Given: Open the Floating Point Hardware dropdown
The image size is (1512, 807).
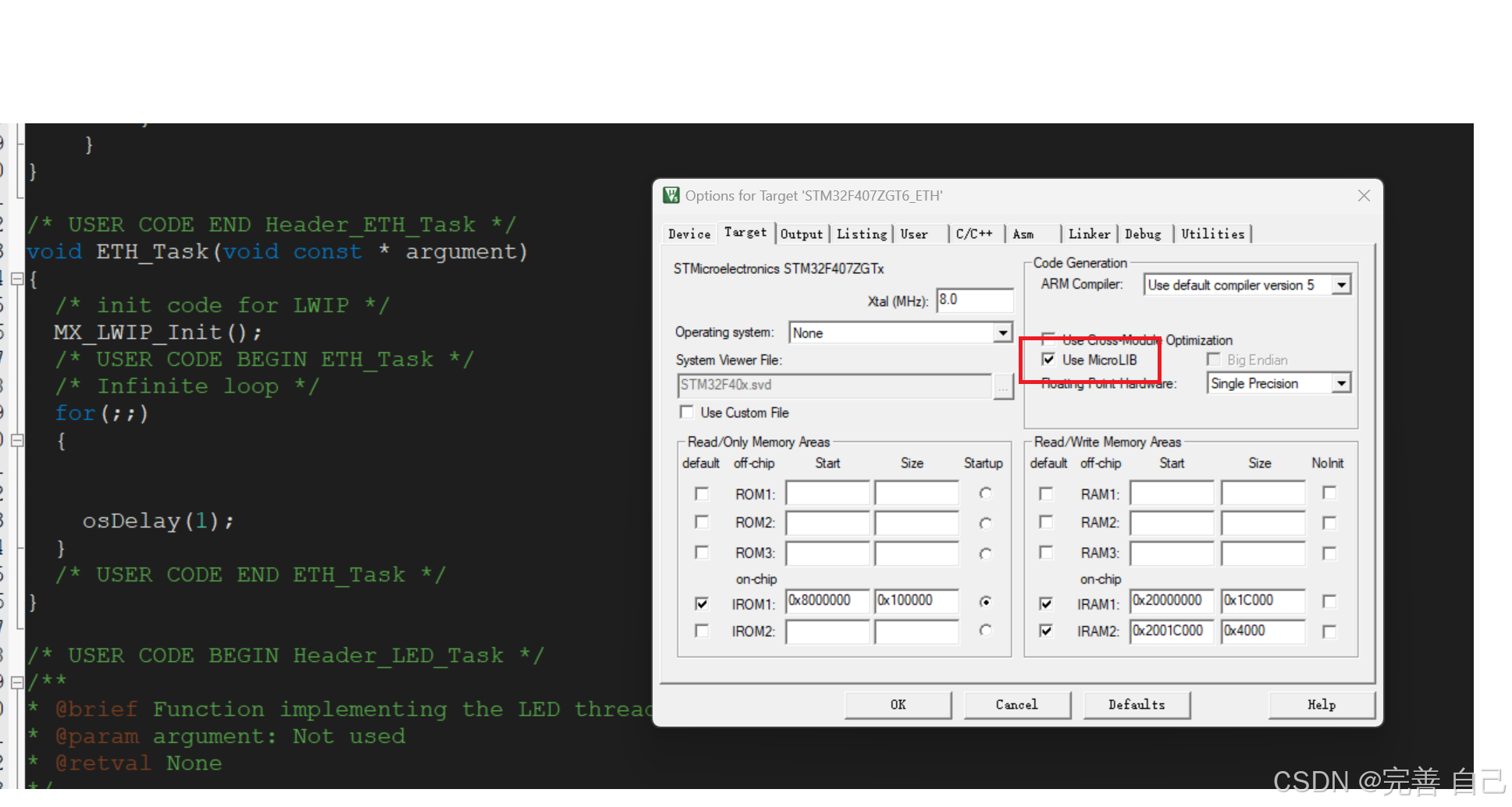Looking at the screenshot, I should (x=1342, y=382).
